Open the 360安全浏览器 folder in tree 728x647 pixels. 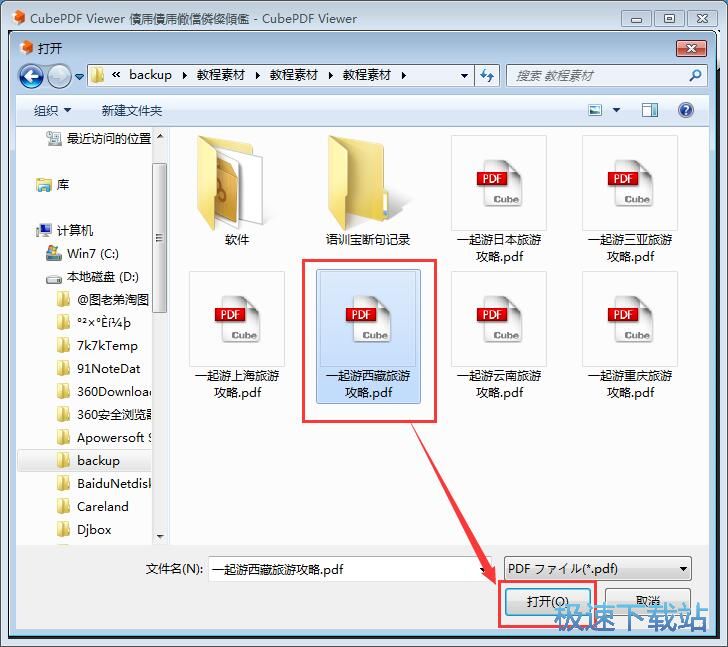pos(104,414)
